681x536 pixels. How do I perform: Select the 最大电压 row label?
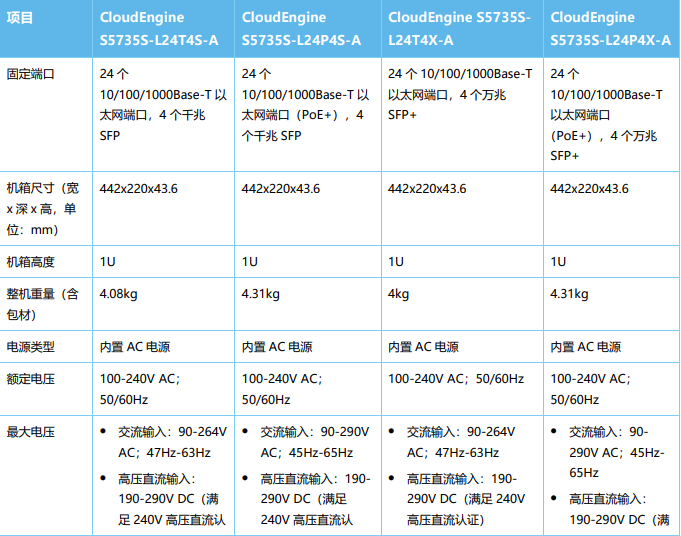(31, 432)
